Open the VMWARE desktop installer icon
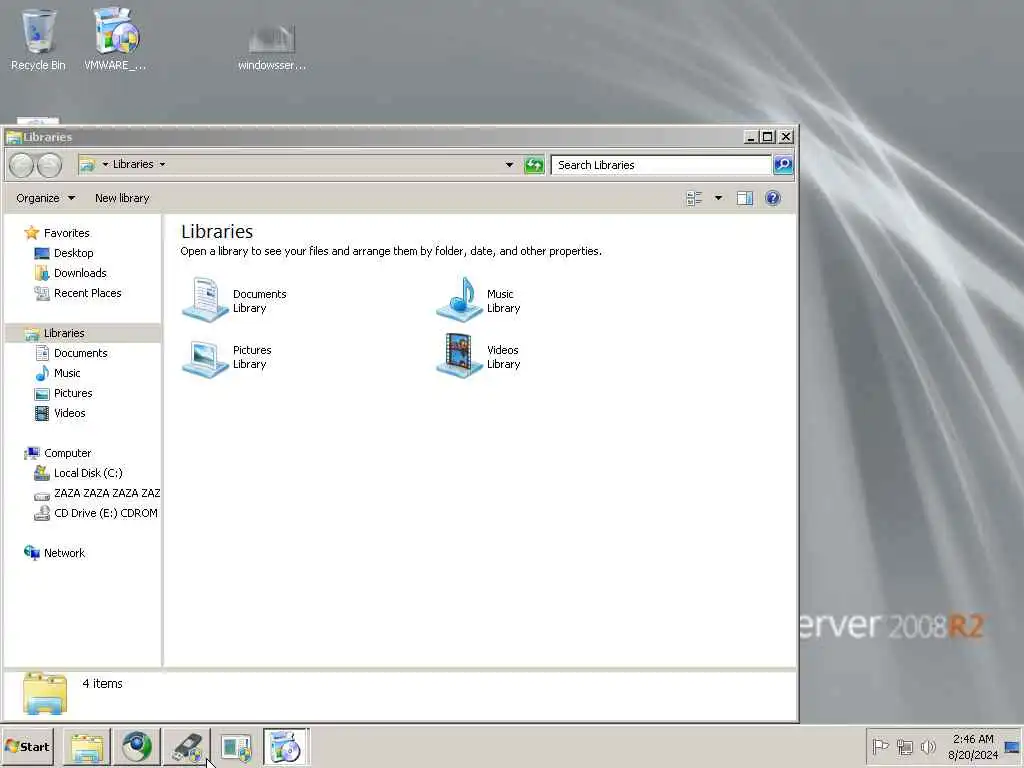1024x768 pixels. [116, 39]
